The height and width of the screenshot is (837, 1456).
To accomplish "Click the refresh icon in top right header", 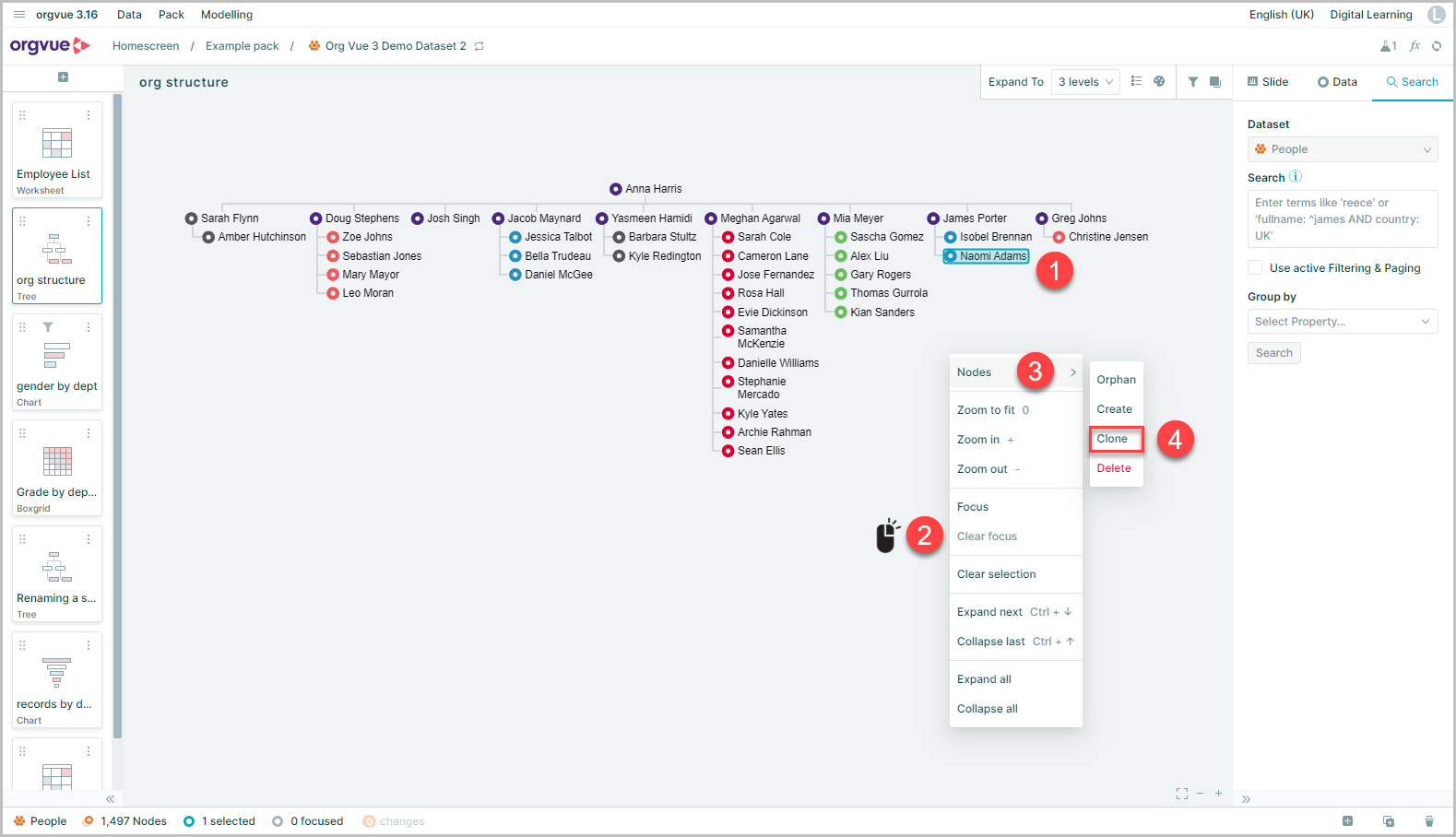I will (x=1437, y=46).
